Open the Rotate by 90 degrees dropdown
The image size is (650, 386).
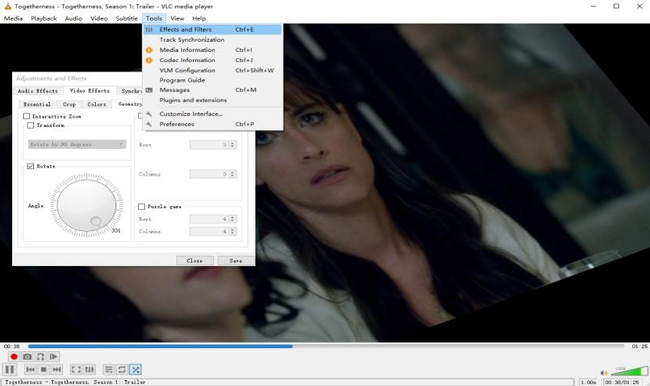tap(77, 144)
